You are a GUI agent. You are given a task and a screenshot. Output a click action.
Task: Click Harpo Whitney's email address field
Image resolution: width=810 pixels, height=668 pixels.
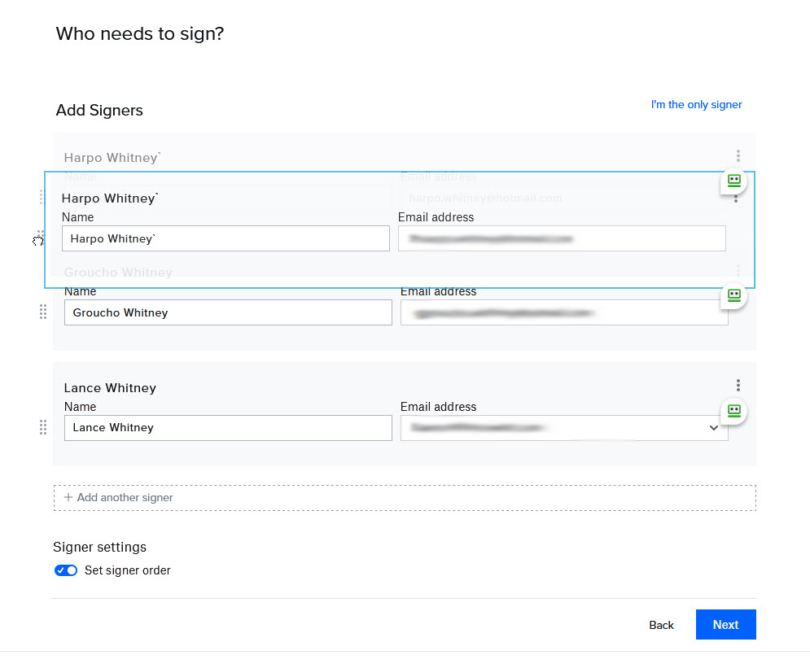click(x=562, y=238)
